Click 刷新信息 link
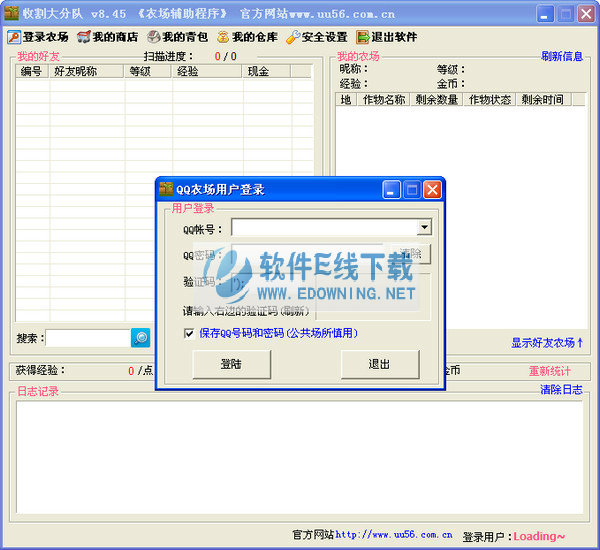The height and width of the screenshot is (550, 600). click(x=562, y=57)
